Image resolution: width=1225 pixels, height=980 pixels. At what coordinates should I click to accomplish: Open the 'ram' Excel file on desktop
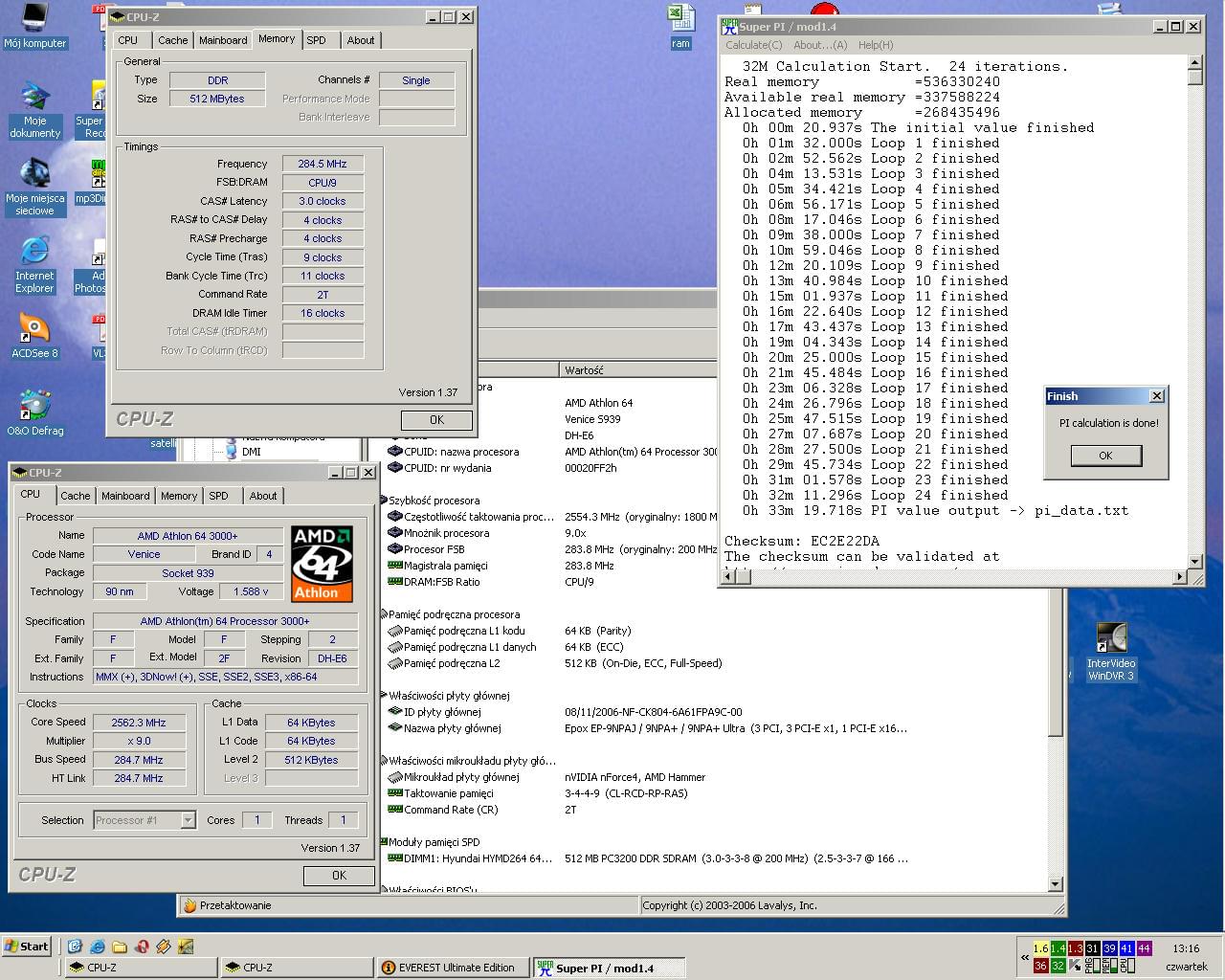tap(680, 26)
